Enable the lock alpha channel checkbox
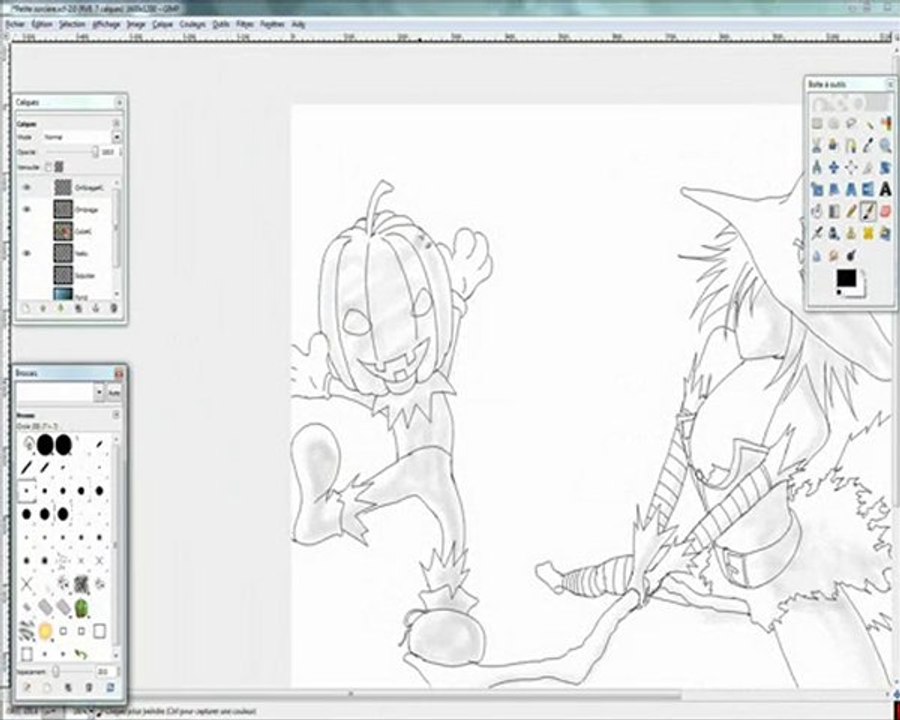The width and height of the screenshot is (900, 720). 48,167
